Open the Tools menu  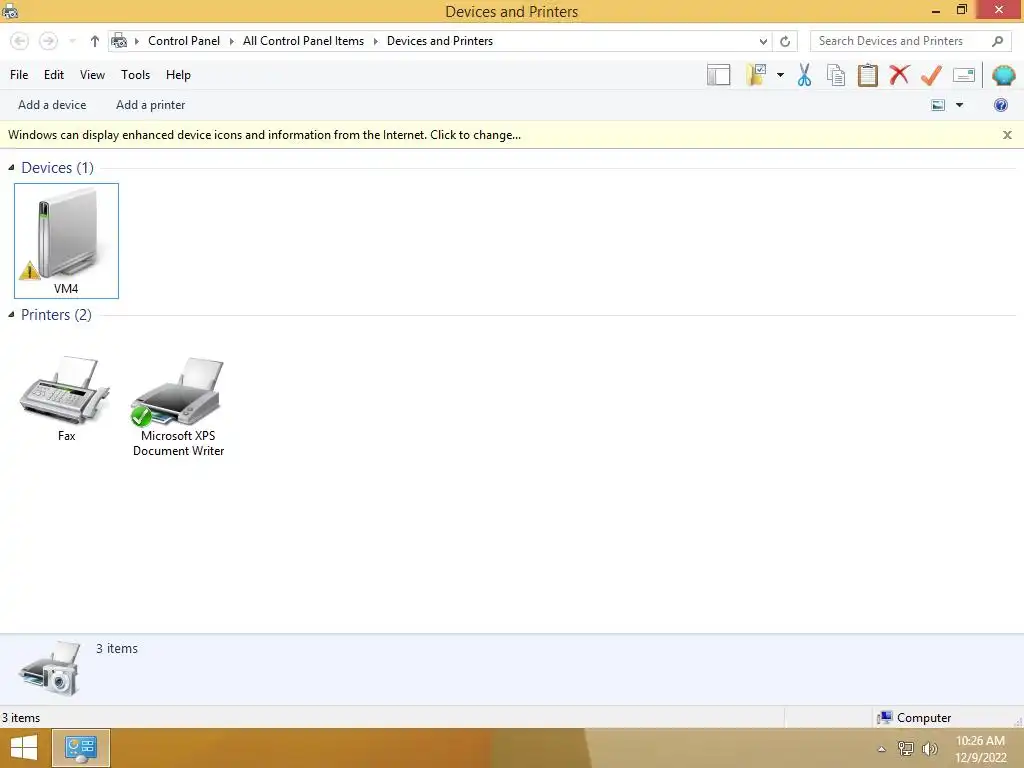[135, 75]
